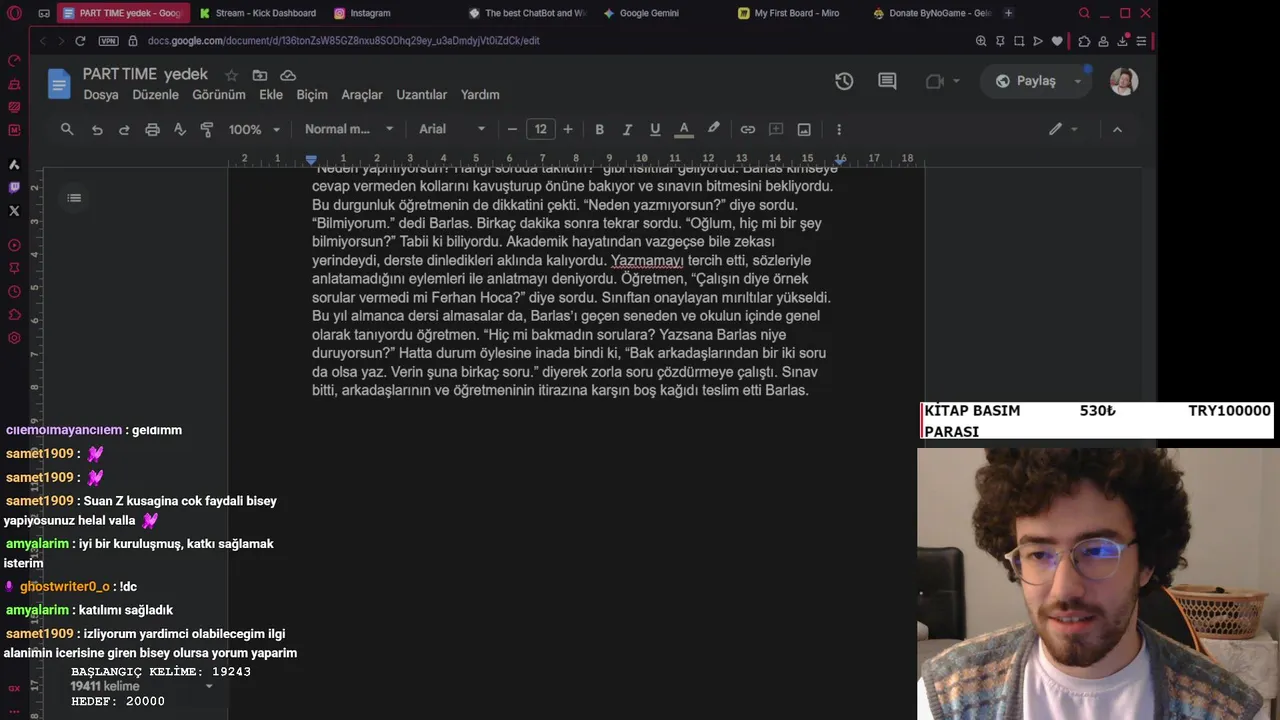
Task: Expand the word count dropdown arrow
Action: pyautogui.click(x=209, y=687)
